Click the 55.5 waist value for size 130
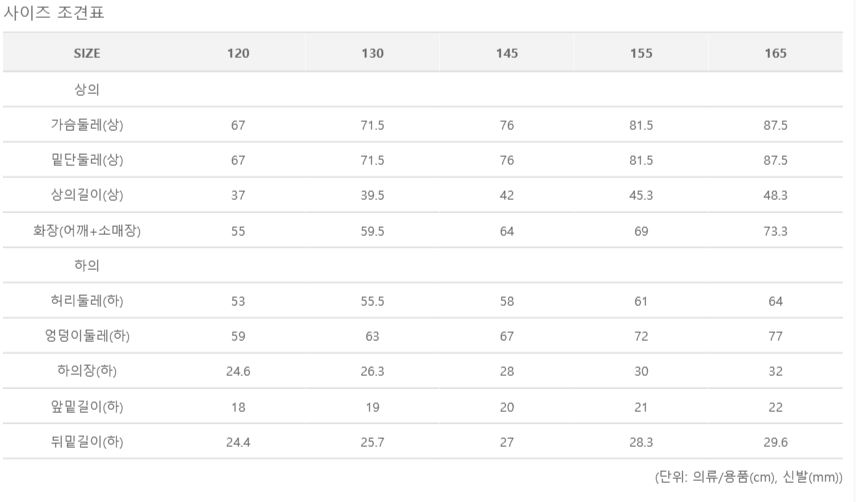 tap(372, 301)
